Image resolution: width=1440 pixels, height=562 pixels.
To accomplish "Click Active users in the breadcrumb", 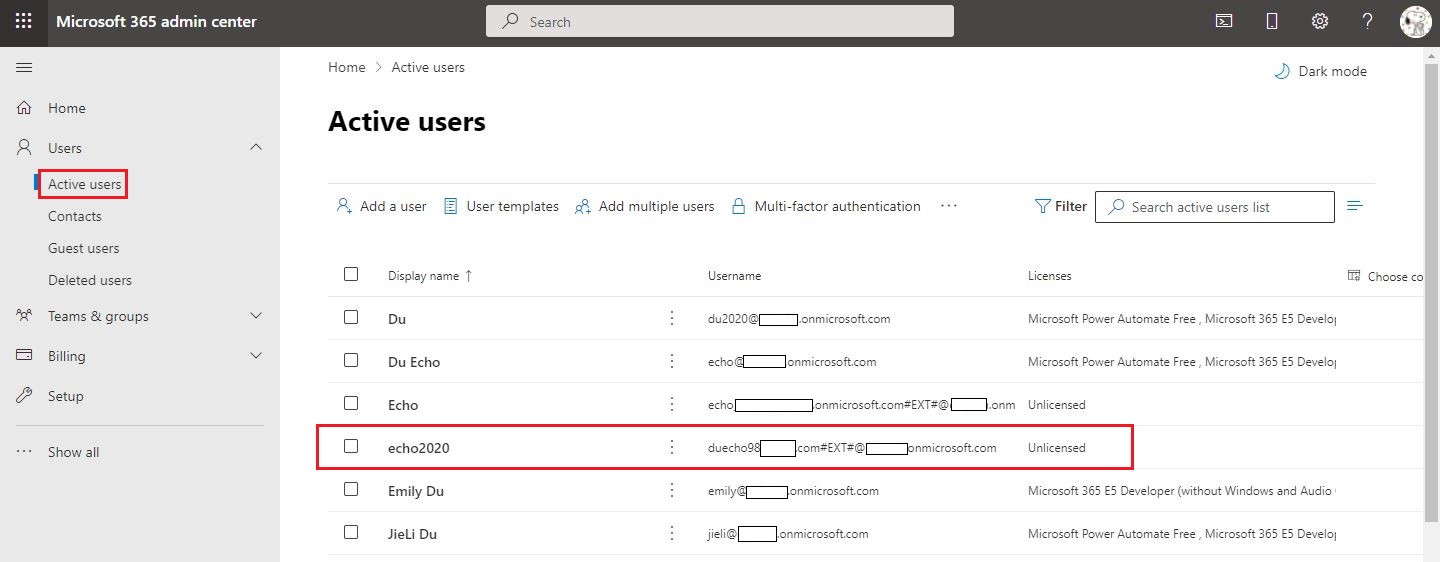I will click(428, 67).
